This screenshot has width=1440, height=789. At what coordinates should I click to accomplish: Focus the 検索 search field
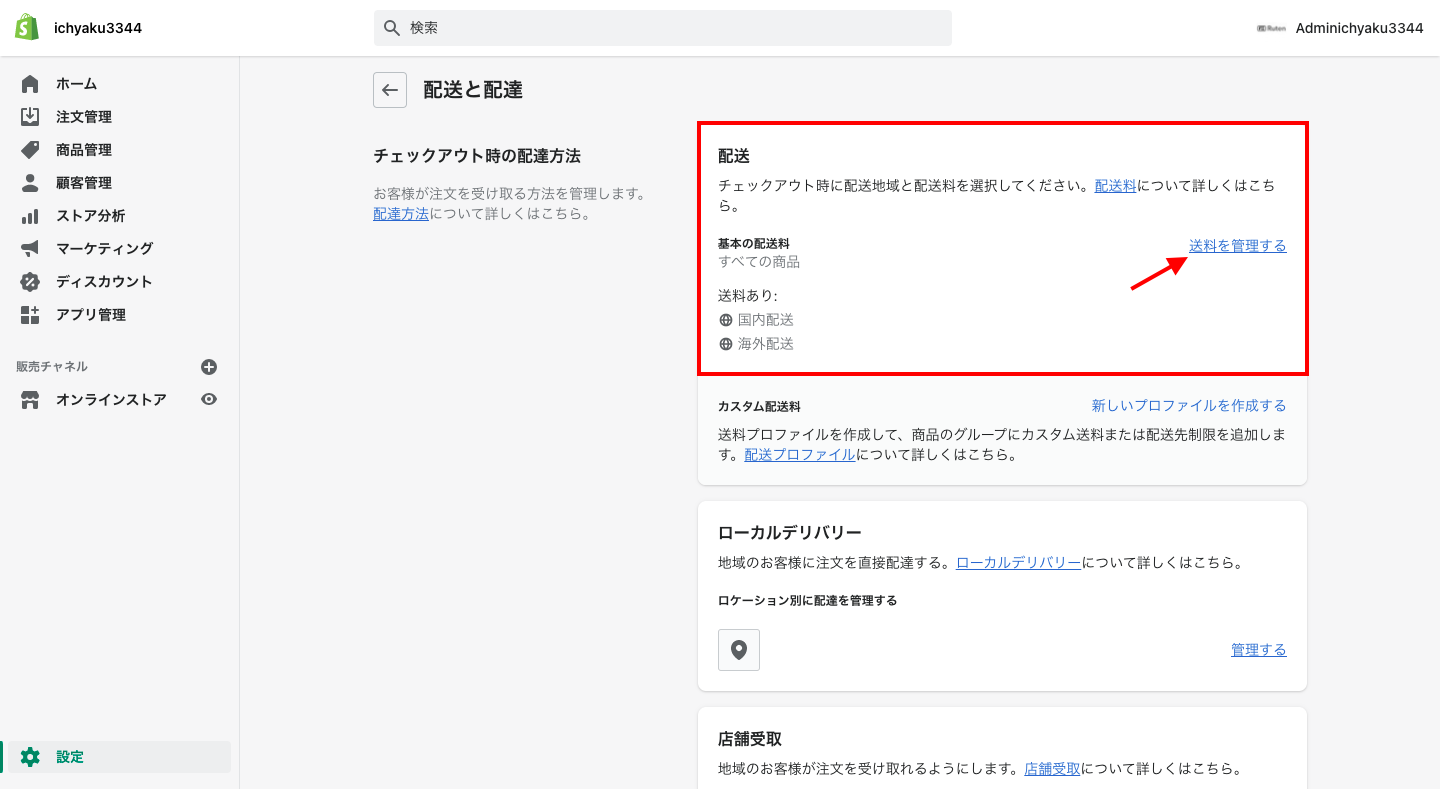663,28
